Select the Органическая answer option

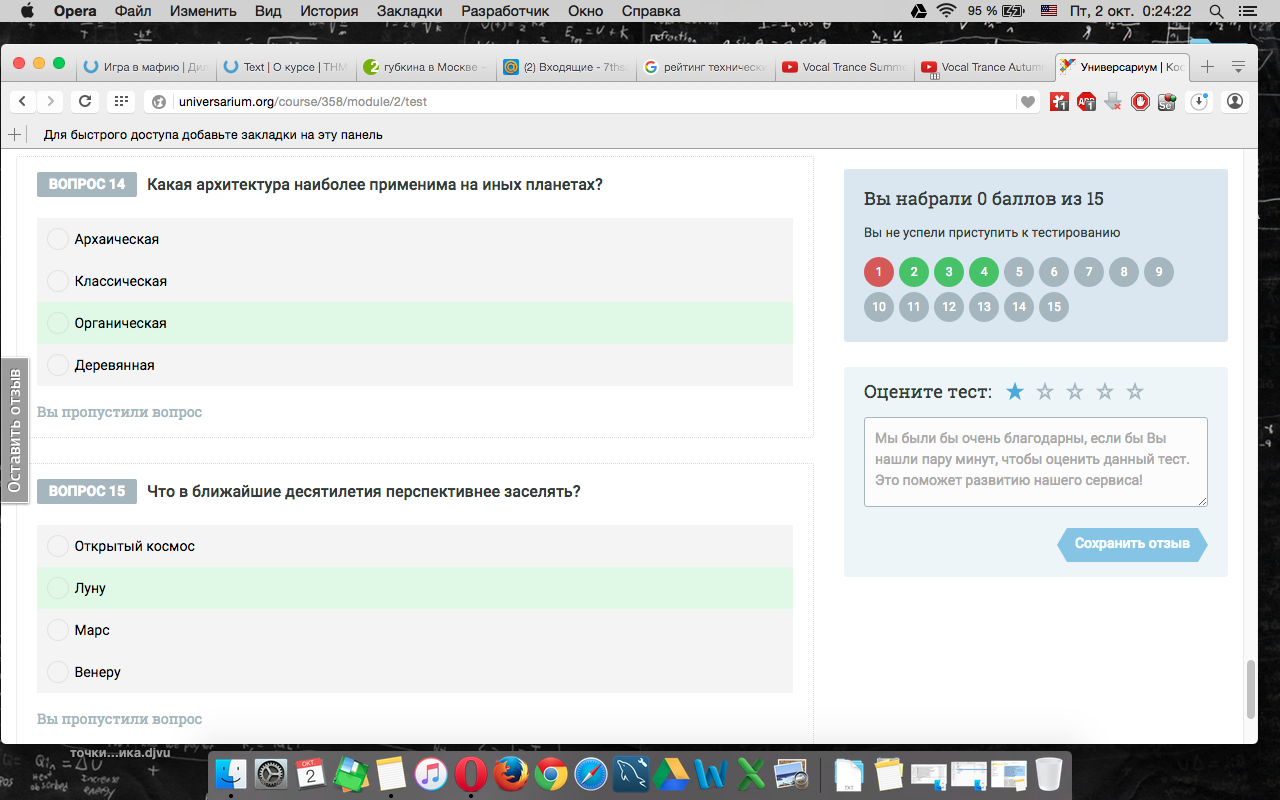[415, 323]
